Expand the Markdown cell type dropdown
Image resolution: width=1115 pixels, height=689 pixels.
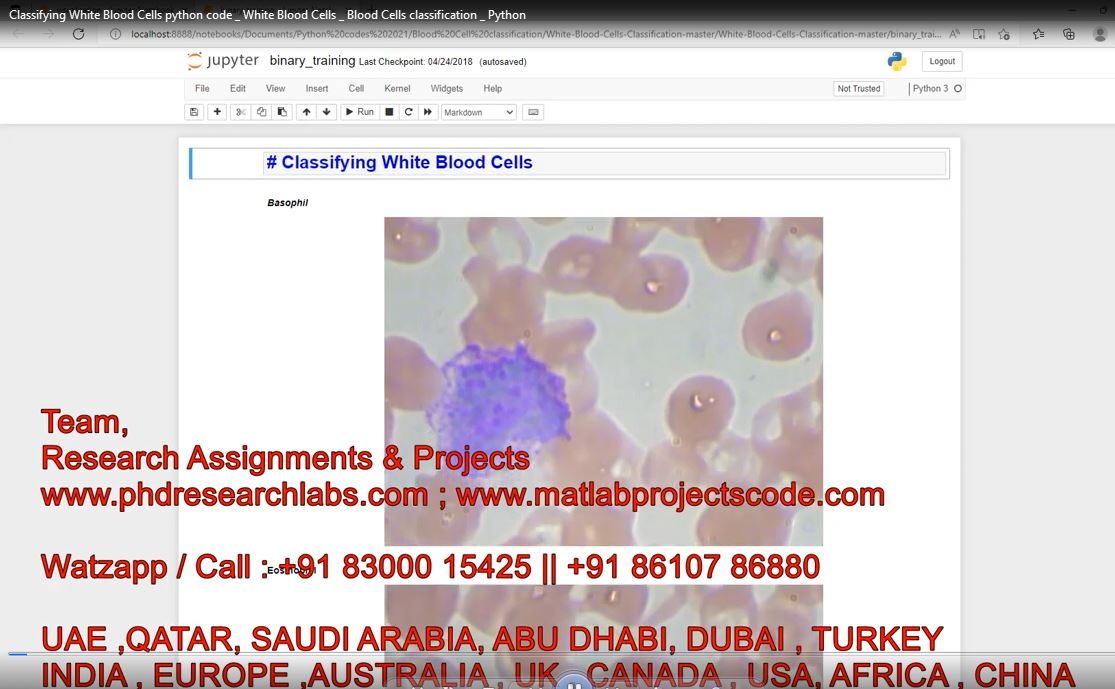[479, 112]
